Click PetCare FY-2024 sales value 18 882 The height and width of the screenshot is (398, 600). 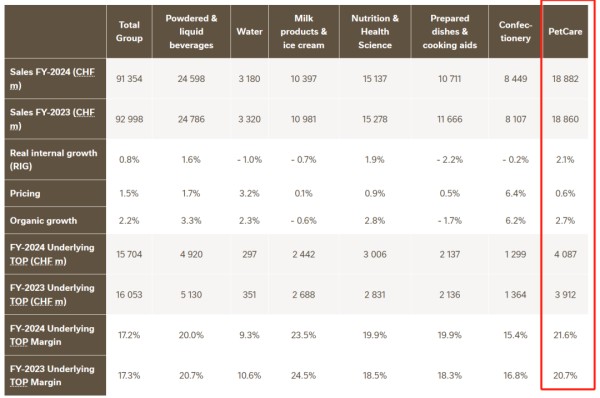point(565,79)
